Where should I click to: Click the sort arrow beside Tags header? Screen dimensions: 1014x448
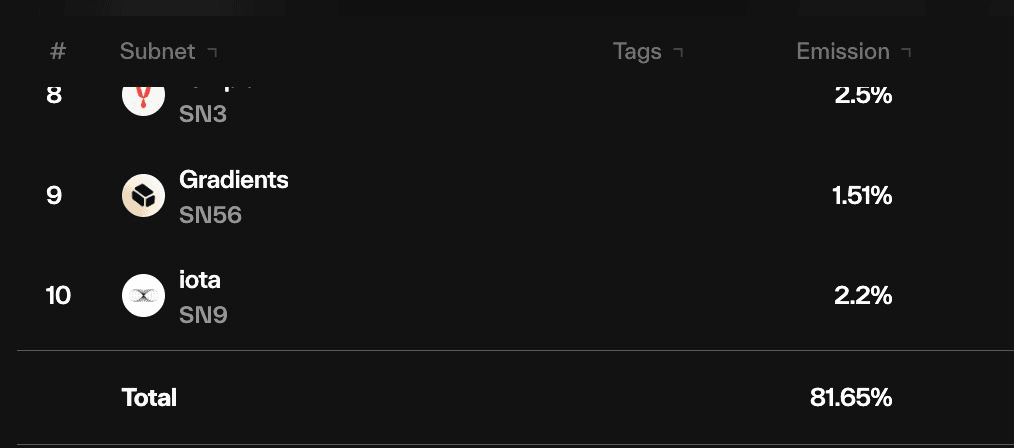[678, 52]
